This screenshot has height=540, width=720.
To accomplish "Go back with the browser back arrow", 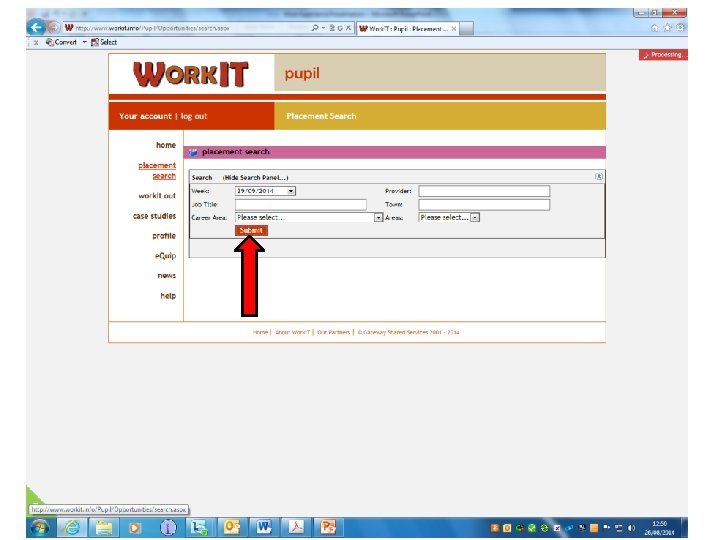I will [x=36, y=28].
